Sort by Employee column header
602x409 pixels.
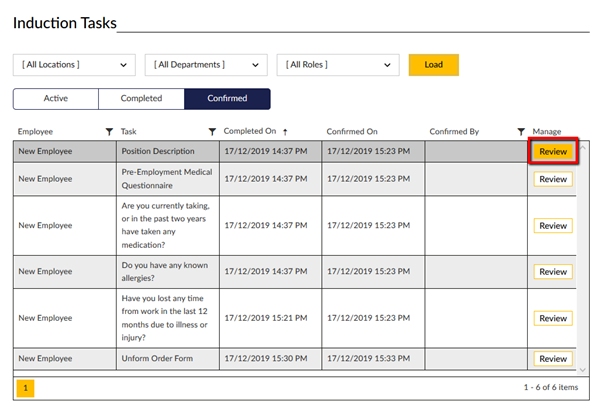click(x=35, y=132)
